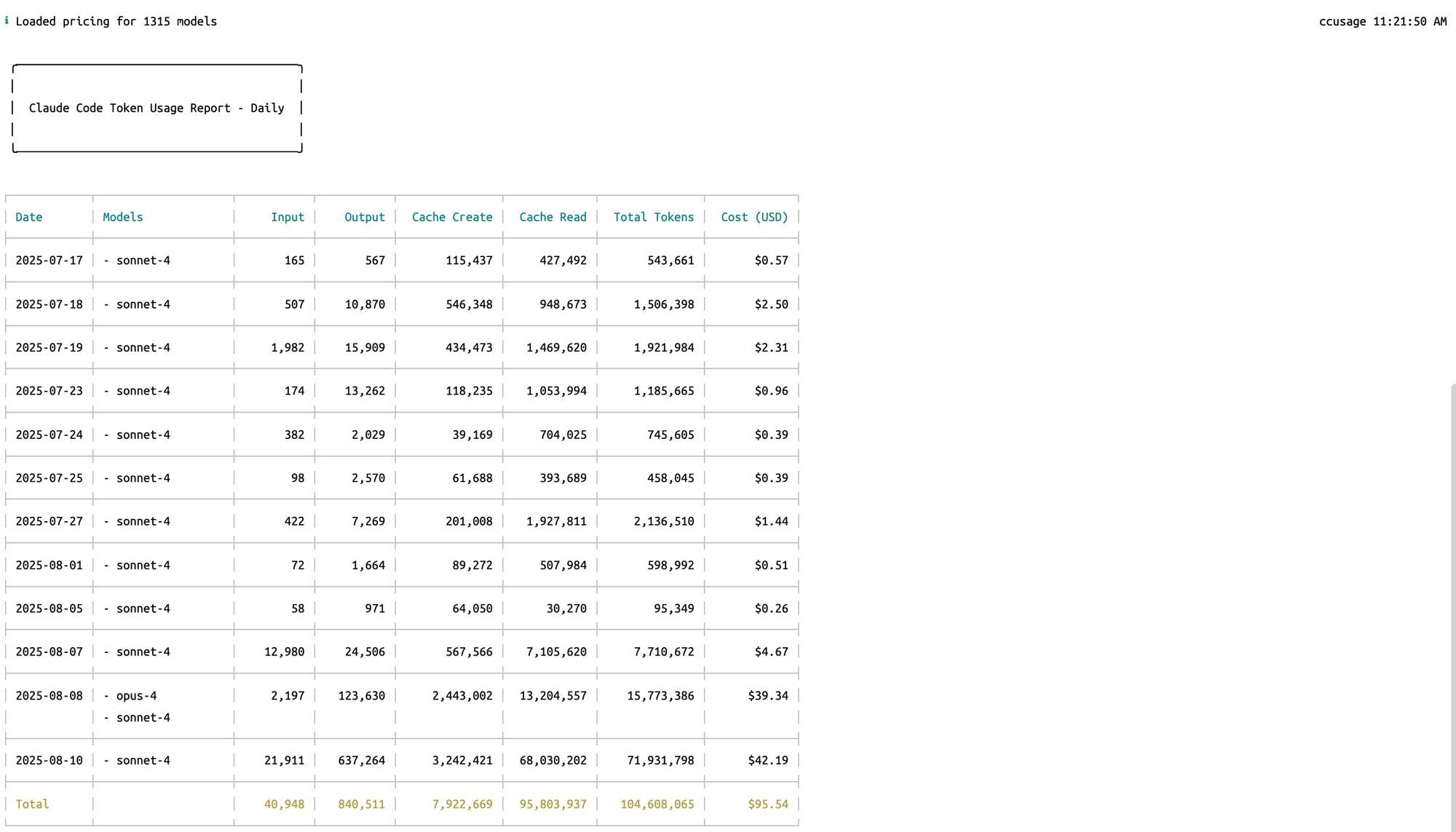Click the total cost '$95.54'
Image resolution: width=1456 pixels, height=832 pixels.
[x=768, y=804]
